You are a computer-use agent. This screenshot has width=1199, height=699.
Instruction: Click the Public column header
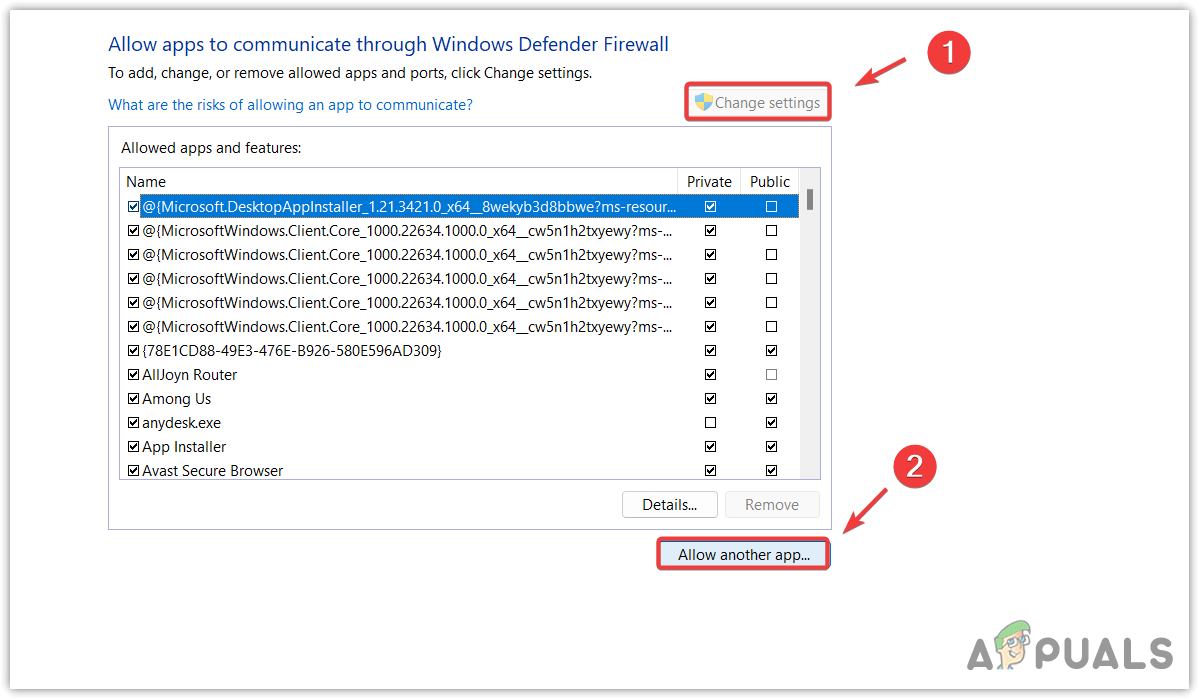pos(769,181)
